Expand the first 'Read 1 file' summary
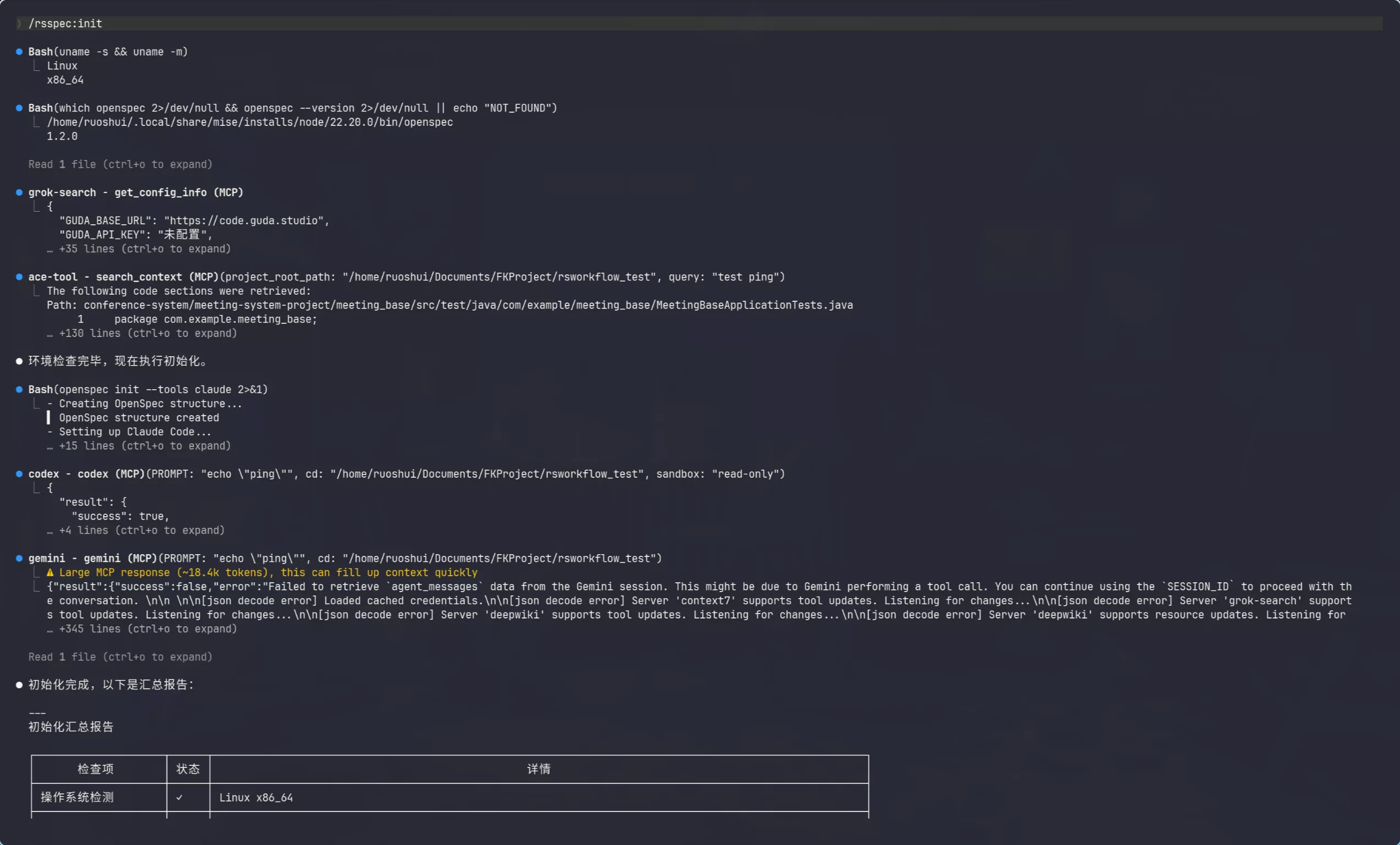The height and width of the screenshot is (845, 1400). [120, 164]
